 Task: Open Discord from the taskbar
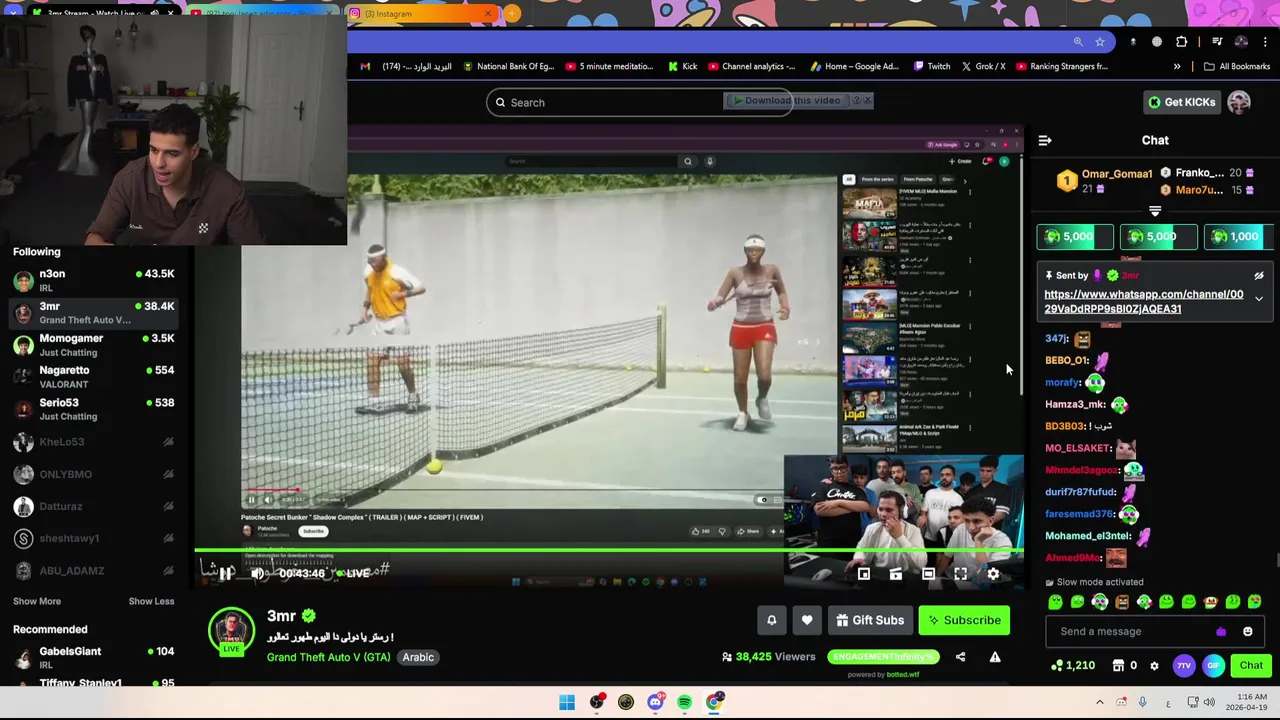[655, 702]
